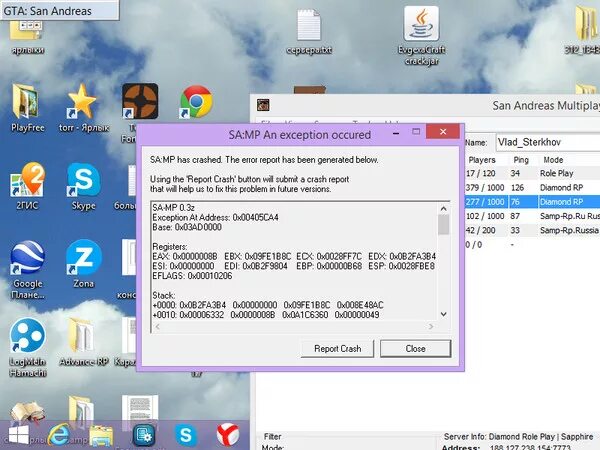Open Yandex browser from taskbar

pos(228,435)
